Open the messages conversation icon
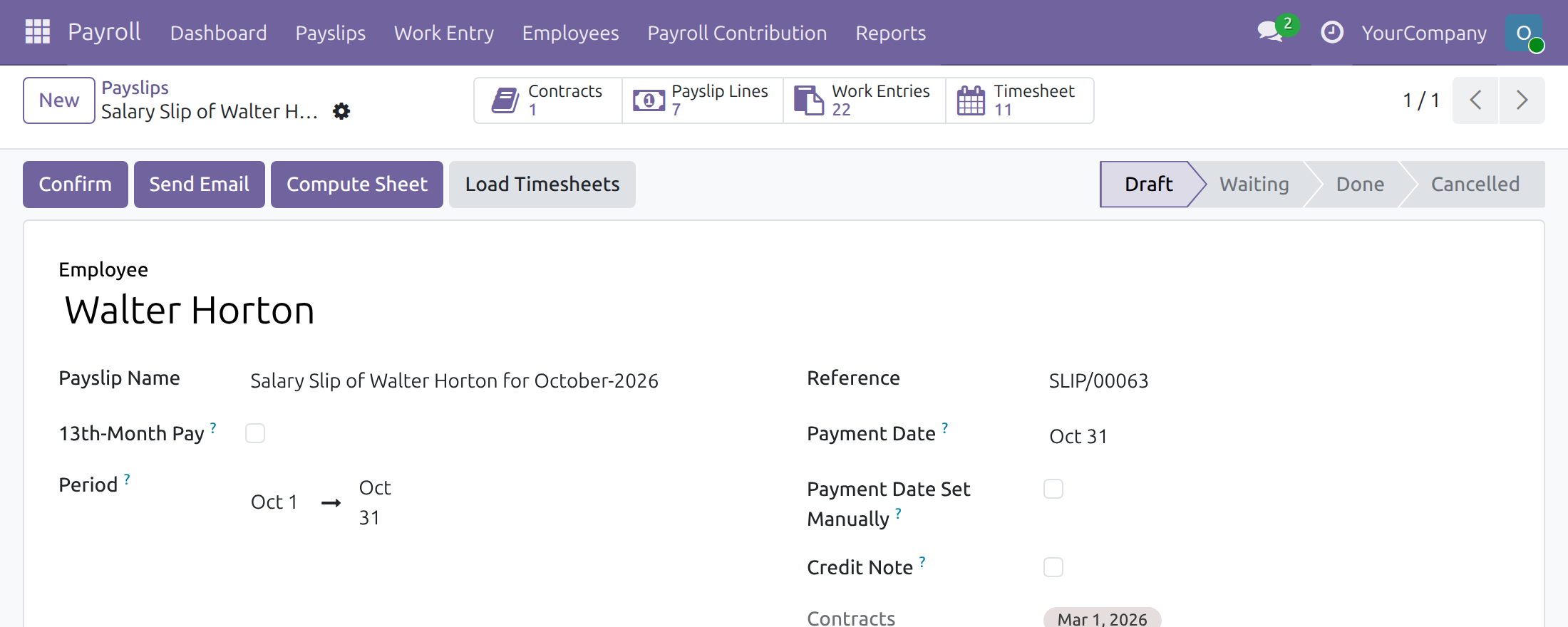This screenshot has height=627, width=1568. [x=1270, y=32]
